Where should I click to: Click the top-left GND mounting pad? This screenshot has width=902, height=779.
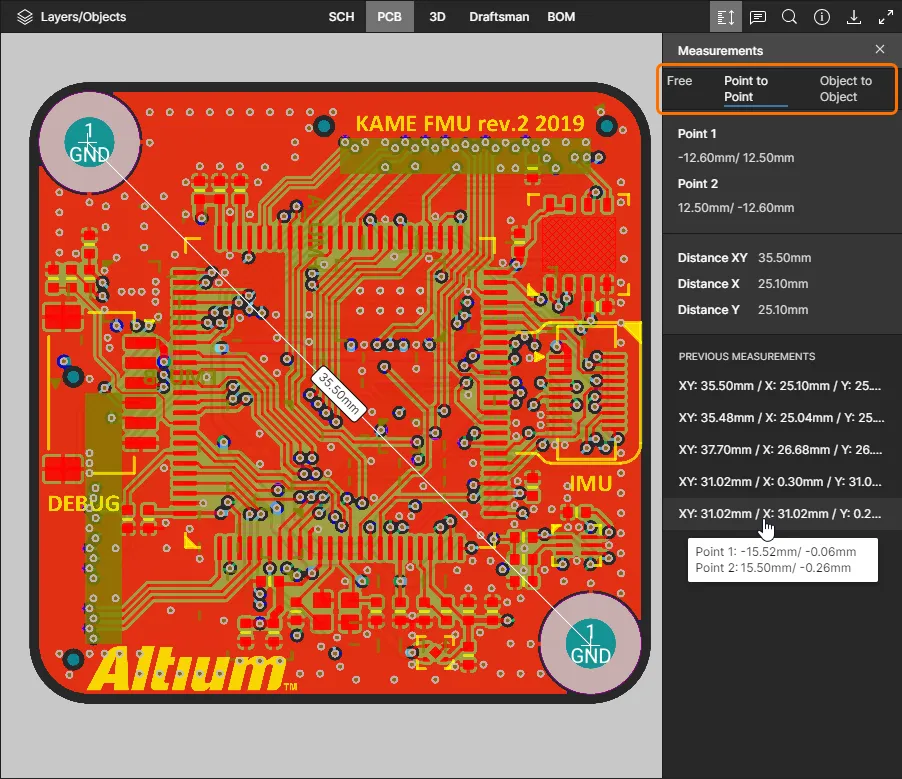pos(89,143)
